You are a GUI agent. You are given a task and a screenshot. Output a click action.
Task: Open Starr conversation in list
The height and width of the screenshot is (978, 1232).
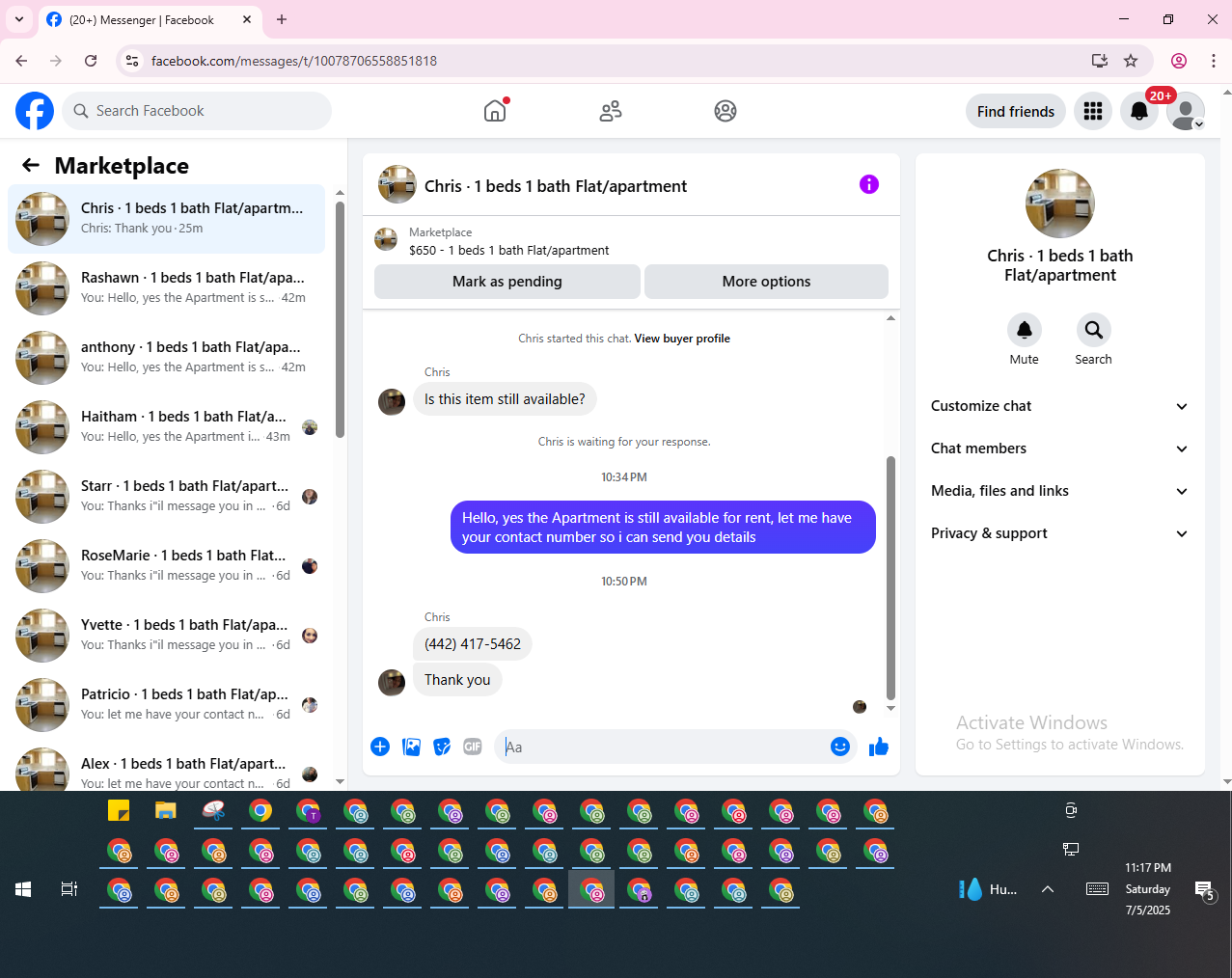166,497
